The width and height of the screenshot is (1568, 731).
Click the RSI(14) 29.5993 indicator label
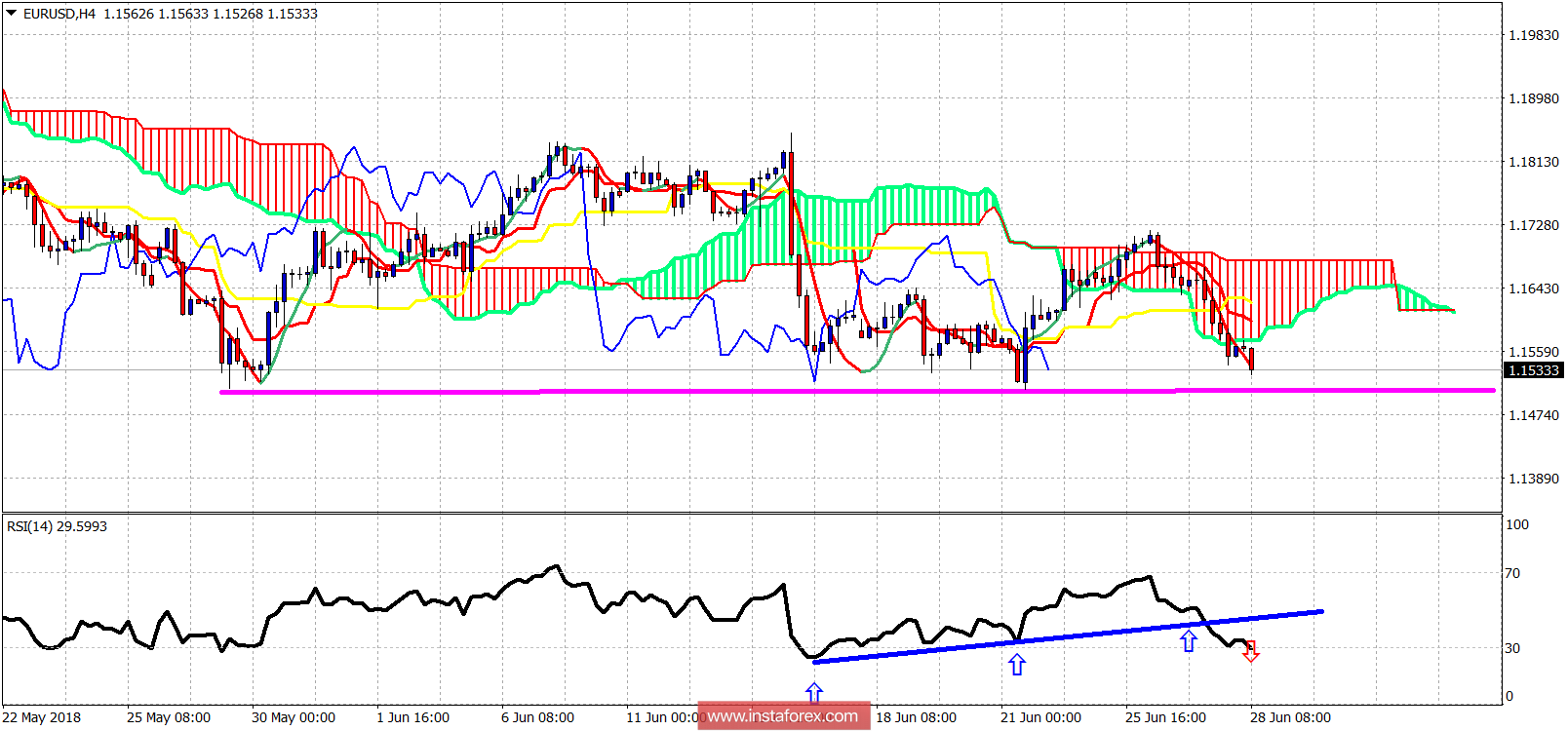tap(57, 526)
